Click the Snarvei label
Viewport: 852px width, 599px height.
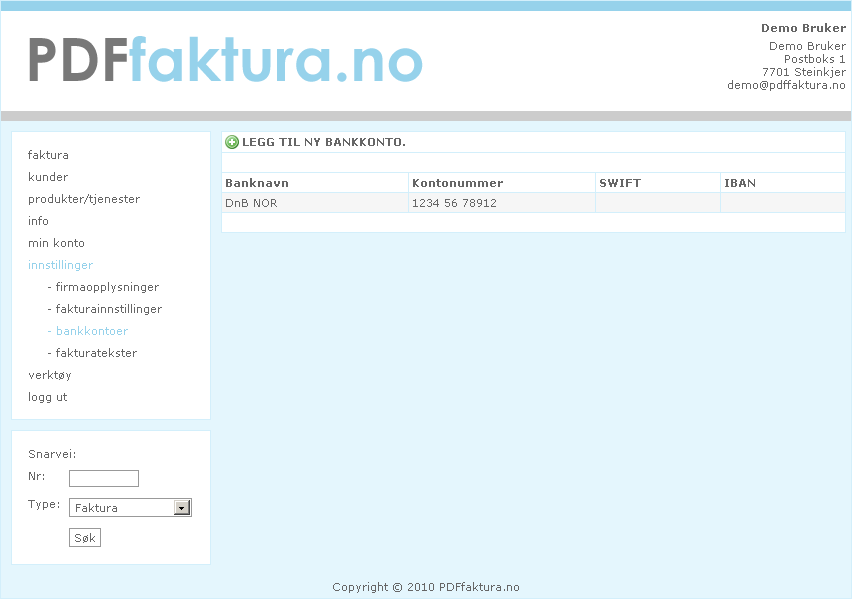pos(52,454)
